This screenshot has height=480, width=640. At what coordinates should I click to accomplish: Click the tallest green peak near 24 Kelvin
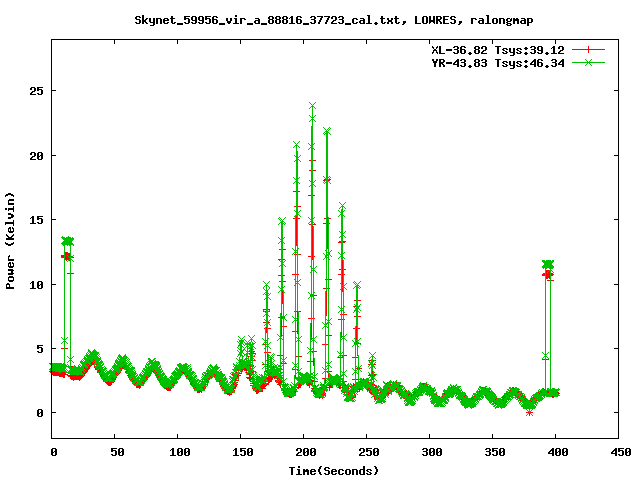pos(312,106)
